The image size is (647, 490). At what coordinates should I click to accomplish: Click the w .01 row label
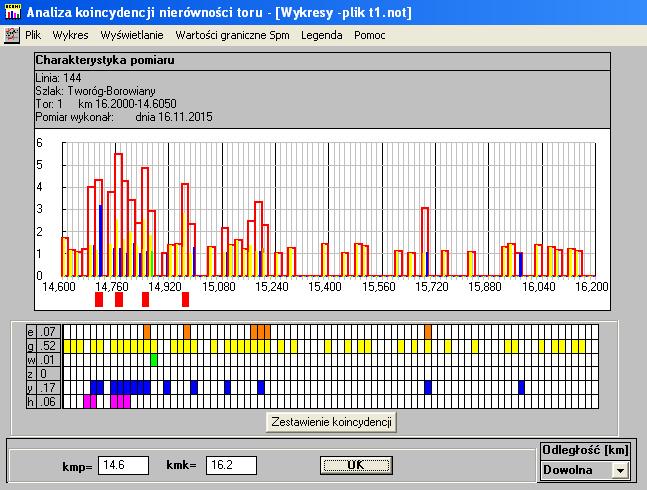(x=43, y=360)
